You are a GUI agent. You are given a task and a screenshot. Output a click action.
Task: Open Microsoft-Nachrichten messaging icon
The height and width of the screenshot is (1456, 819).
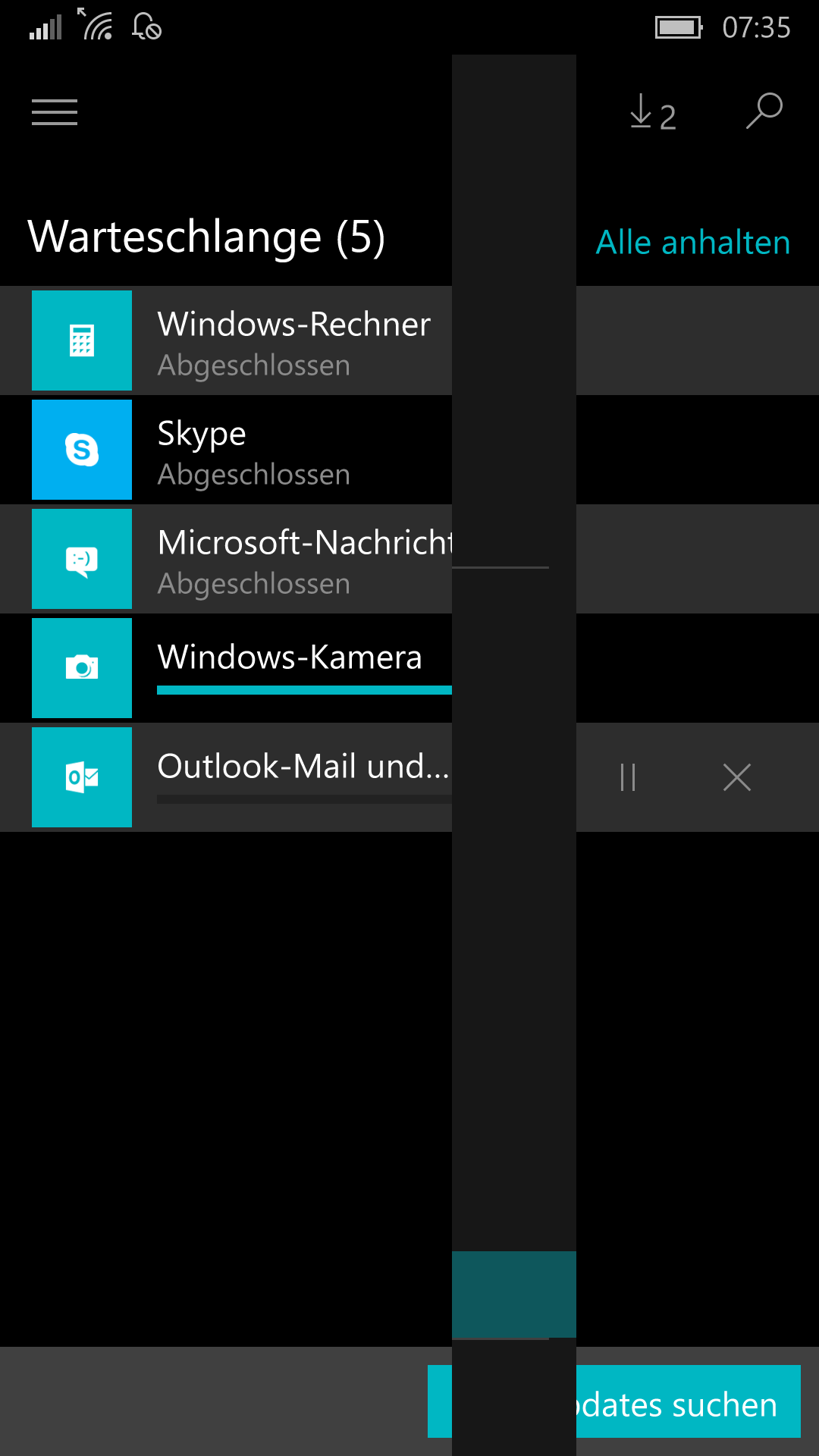coord(82,559)
